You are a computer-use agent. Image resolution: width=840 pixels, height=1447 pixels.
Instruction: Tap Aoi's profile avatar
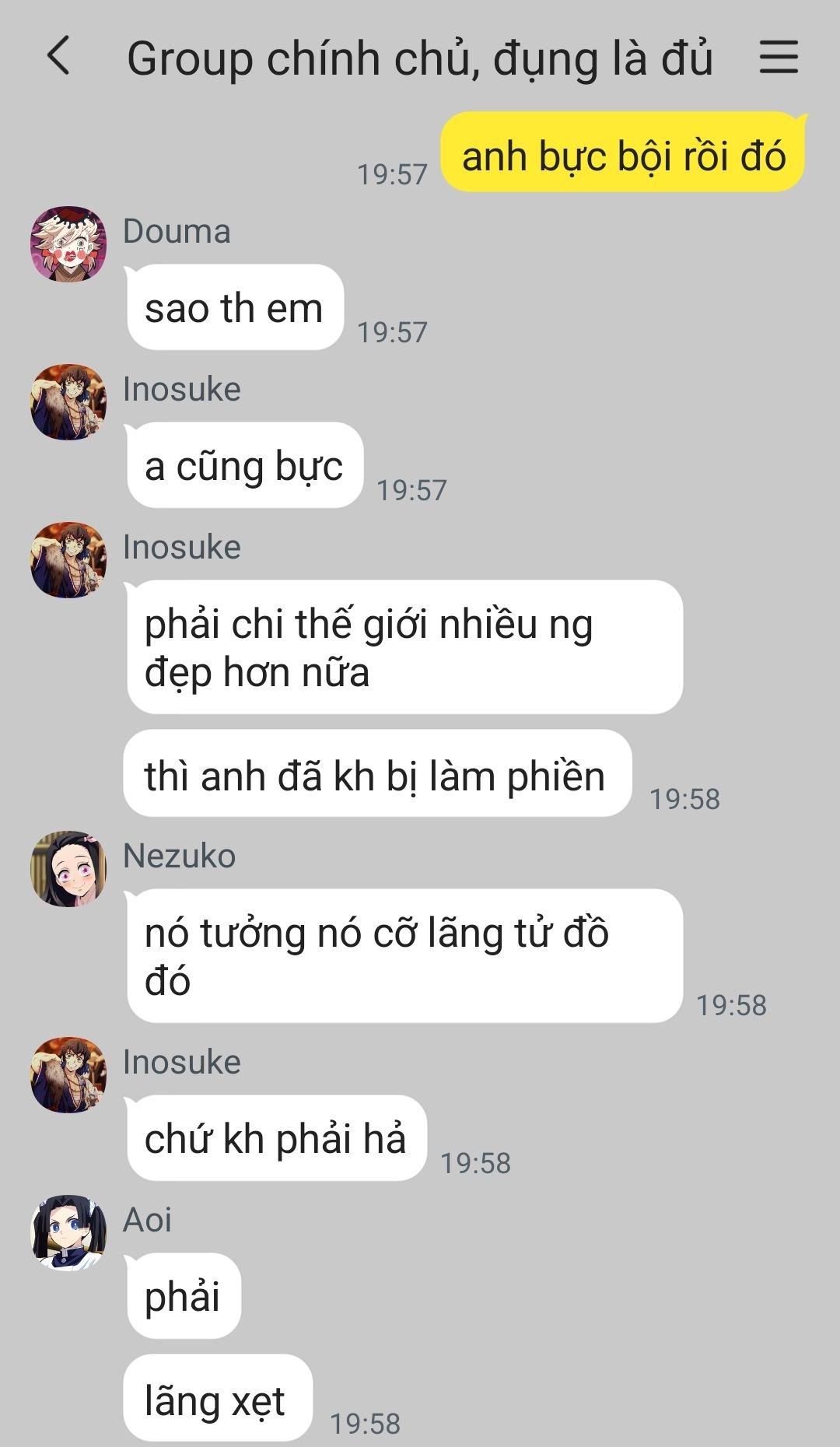coord(68,1233)
